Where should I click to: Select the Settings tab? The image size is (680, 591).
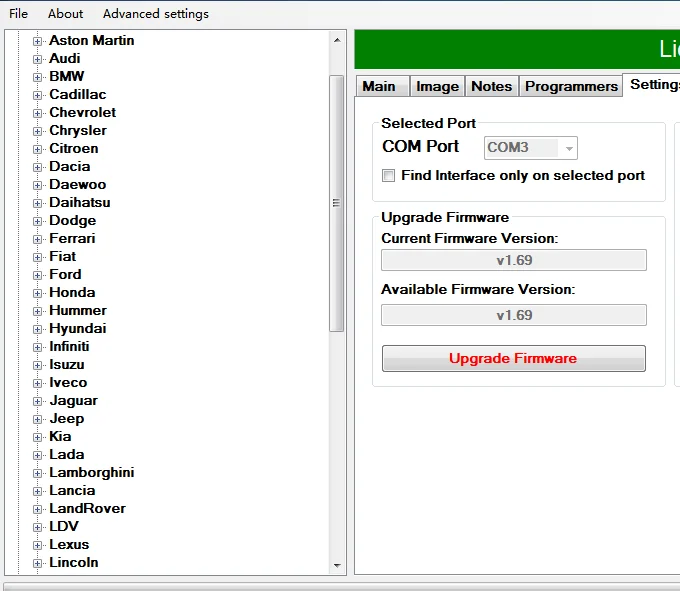(x=652, y=85)
